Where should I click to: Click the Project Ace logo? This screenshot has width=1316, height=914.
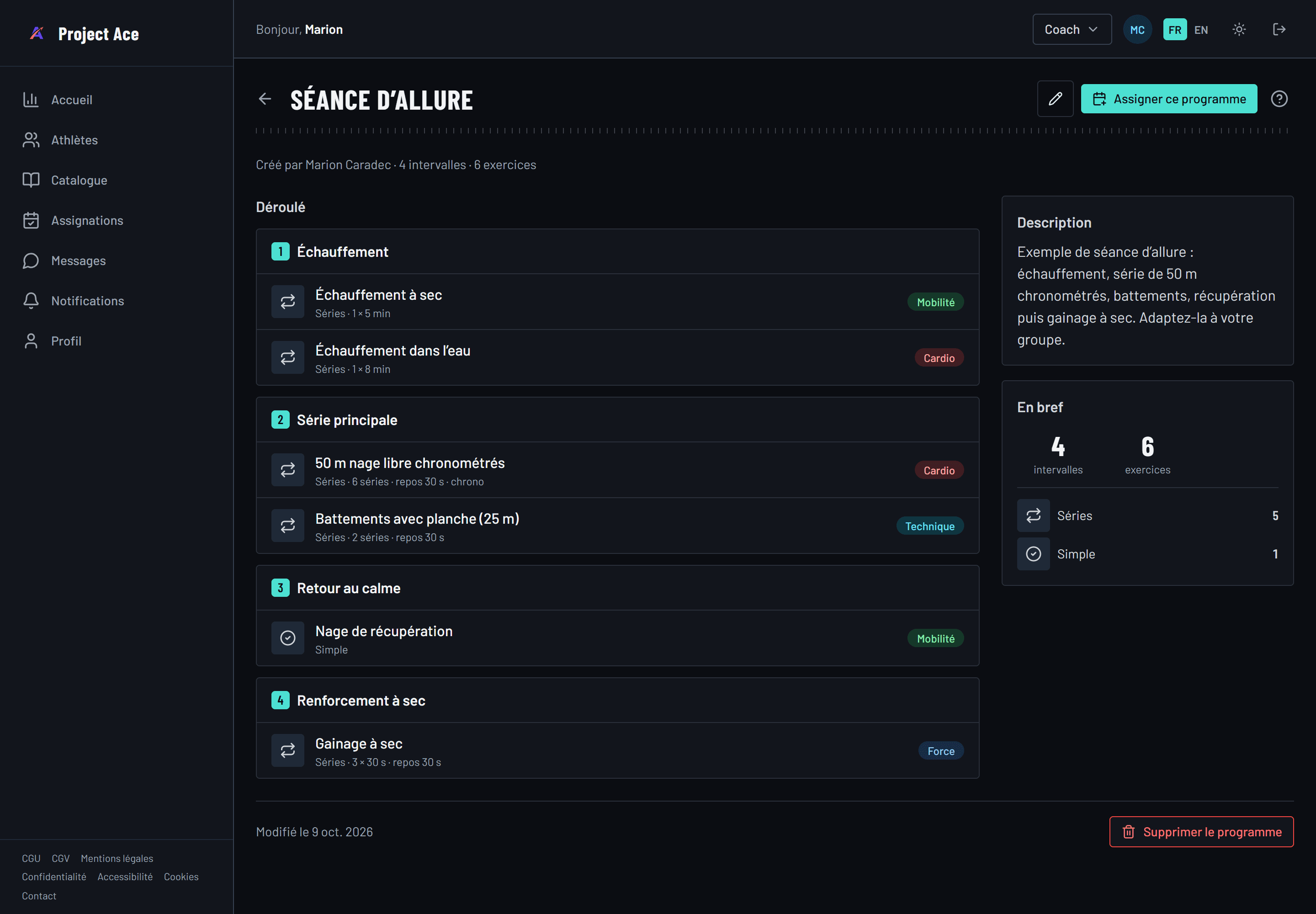(x=84, y=34)
